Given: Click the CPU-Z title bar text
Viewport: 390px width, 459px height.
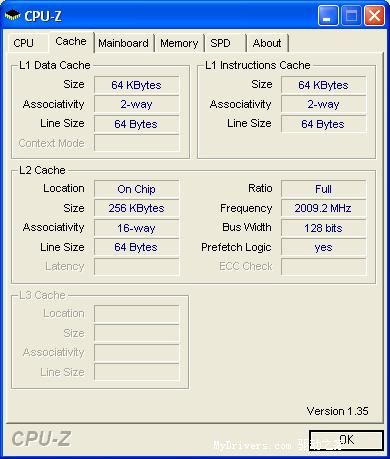Looking at the screenshot, I should tap(43, 16).
